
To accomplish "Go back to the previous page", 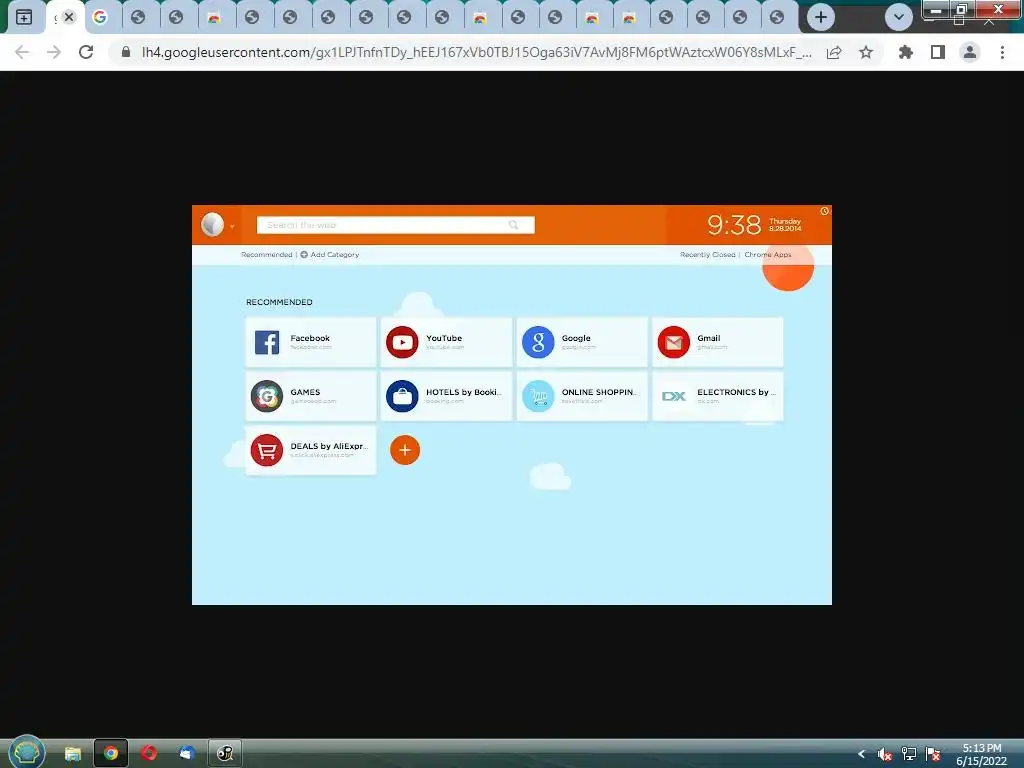I will [x=22, y=52].
